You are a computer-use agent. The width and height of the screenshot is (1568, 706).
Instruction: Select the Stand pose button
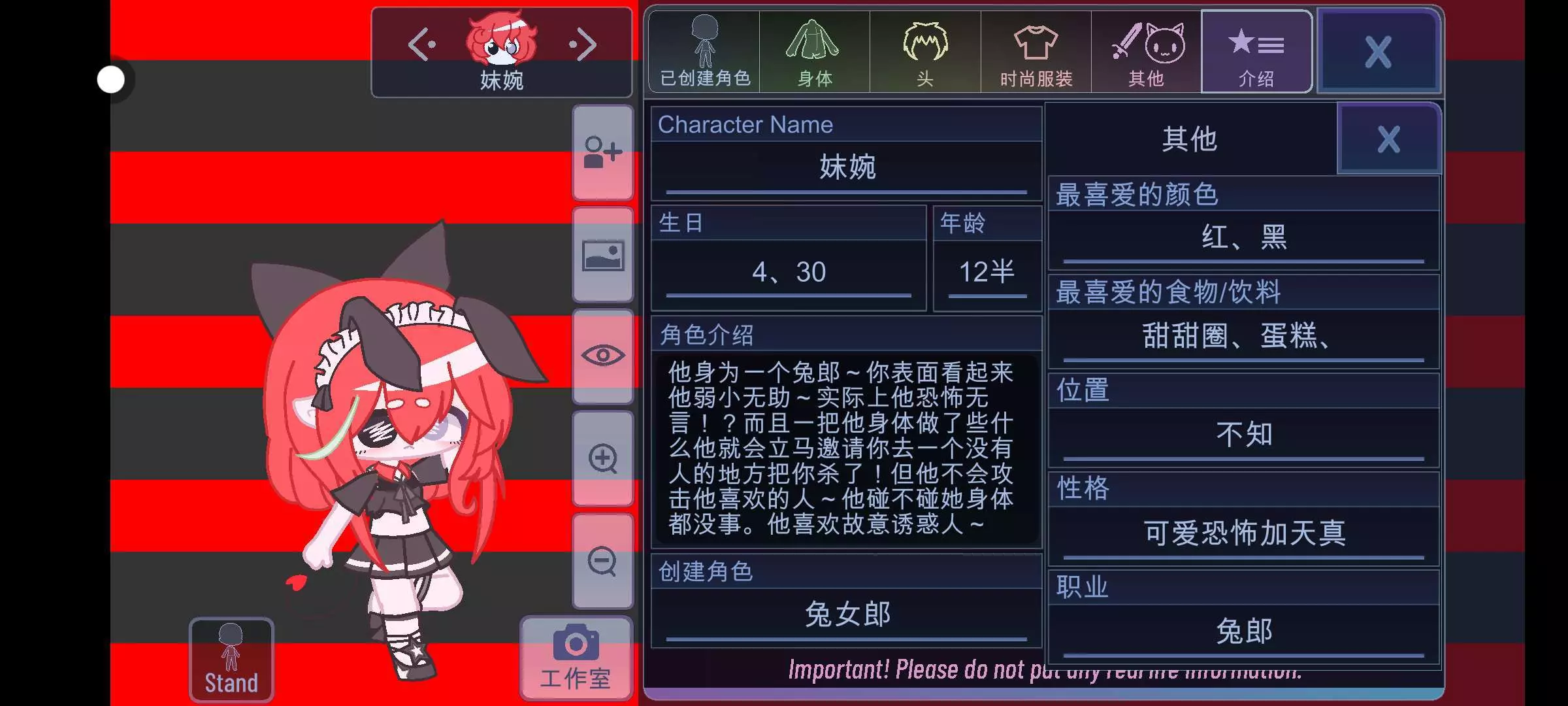pos(231,660)
